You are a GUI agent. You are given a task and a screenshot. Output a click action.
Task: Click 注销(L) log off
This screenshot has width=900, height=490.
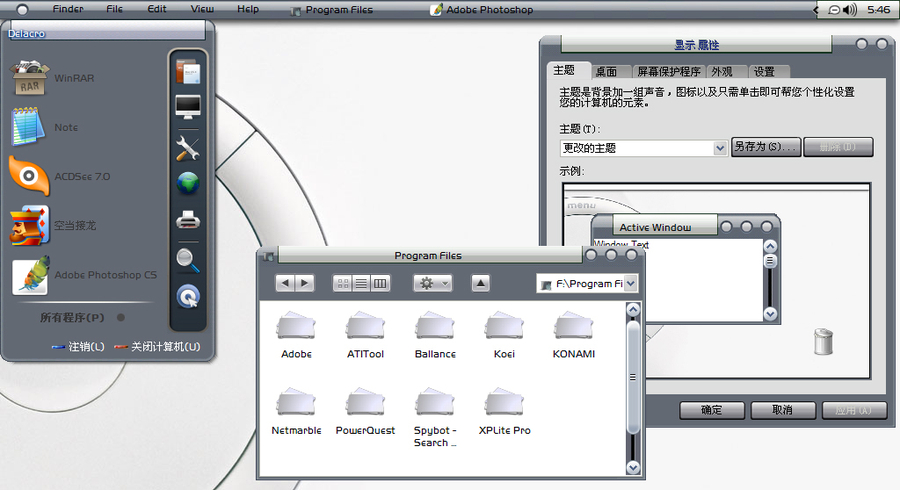click(79, 347)
